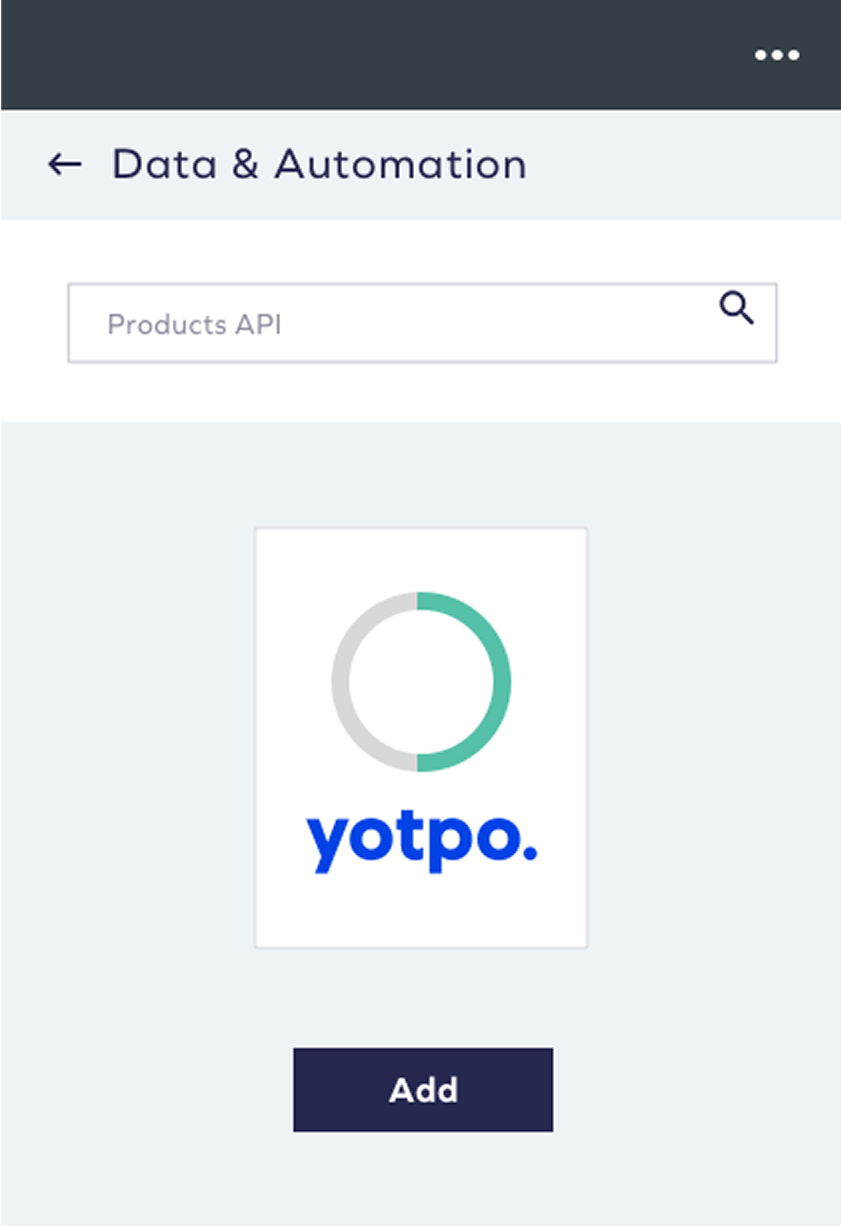This screenshot has width=841, height=1226.
Task: Click the word Automation in the title
Action: (x=400, y=164)
